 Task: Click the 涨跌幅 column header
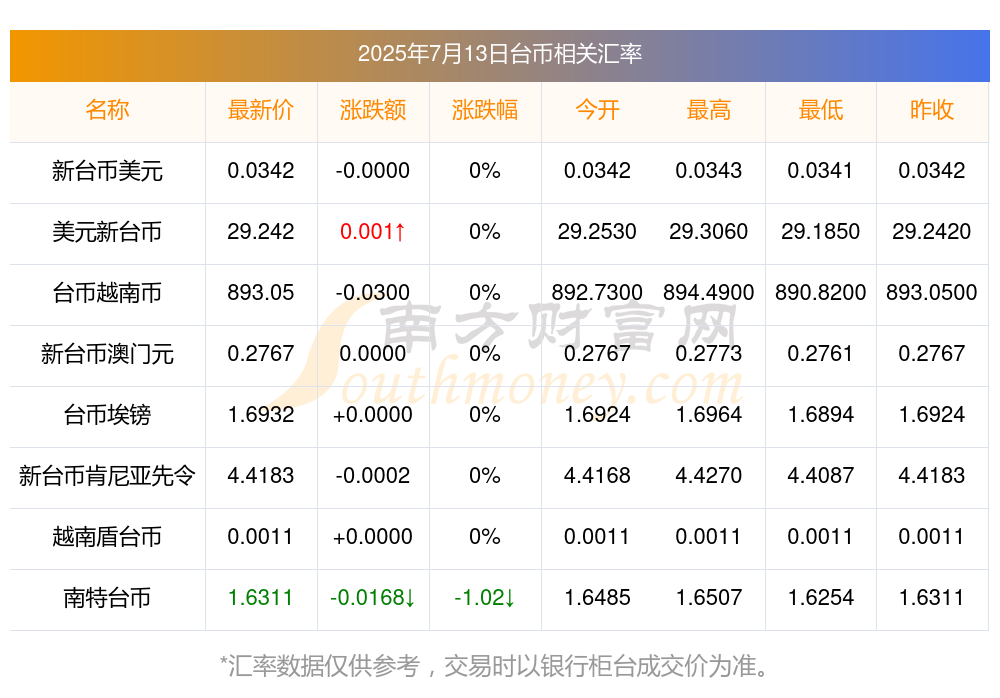coord(485,110)
